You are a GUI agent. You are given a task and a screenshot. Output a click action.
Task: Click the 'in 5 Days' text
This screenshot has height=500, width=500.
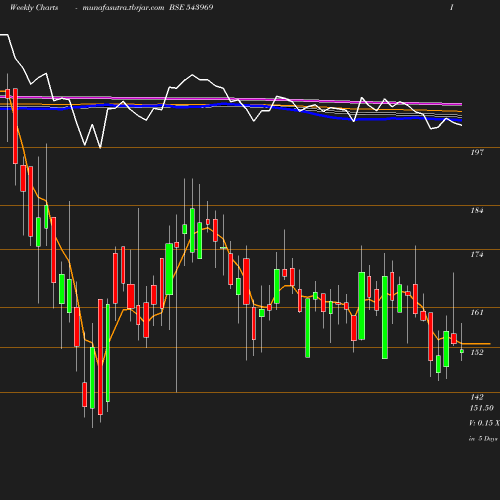(x=483, y=439)
